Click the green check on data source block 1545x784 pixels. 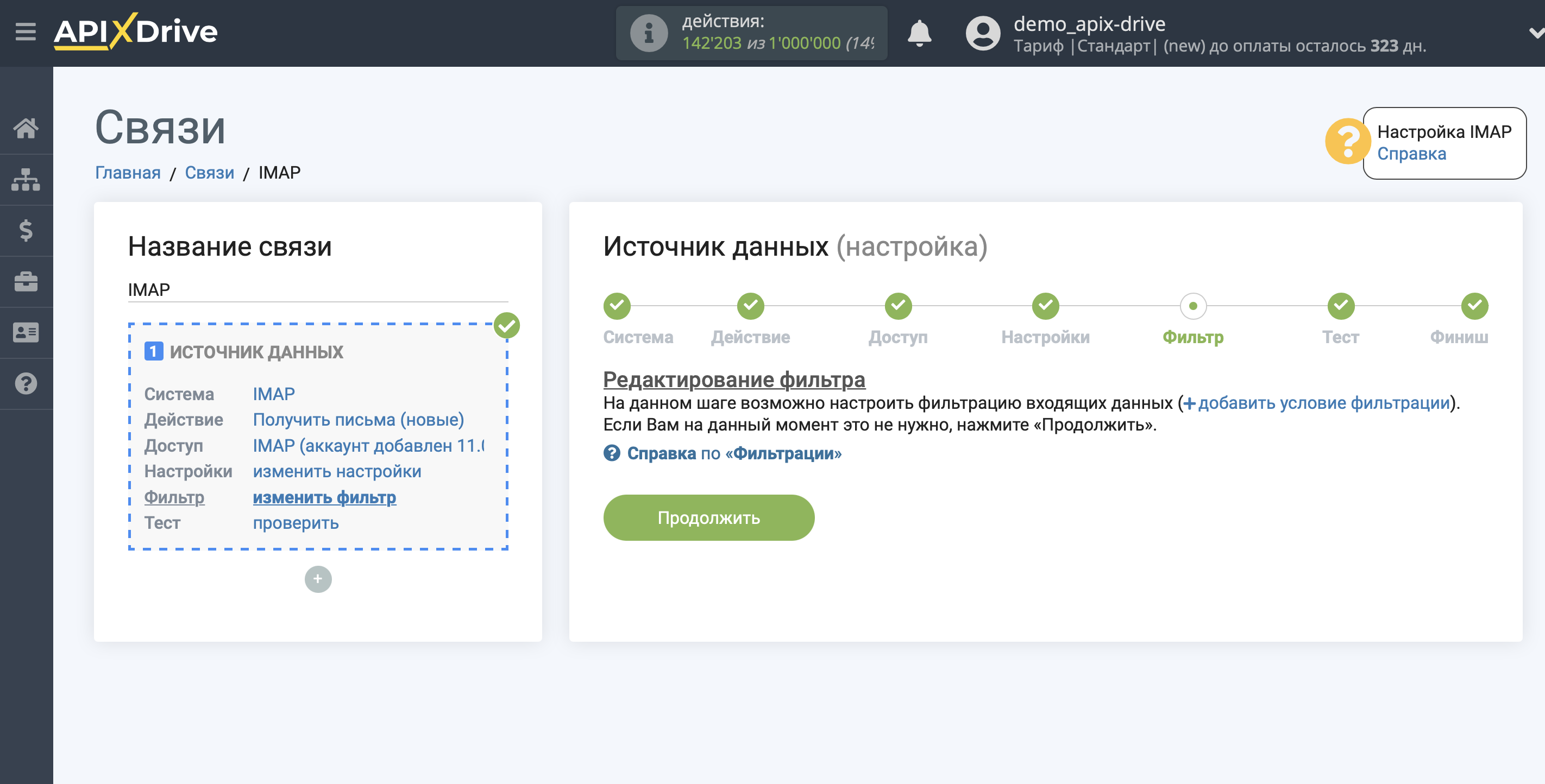pyautogui.click(x=507, y=325)
